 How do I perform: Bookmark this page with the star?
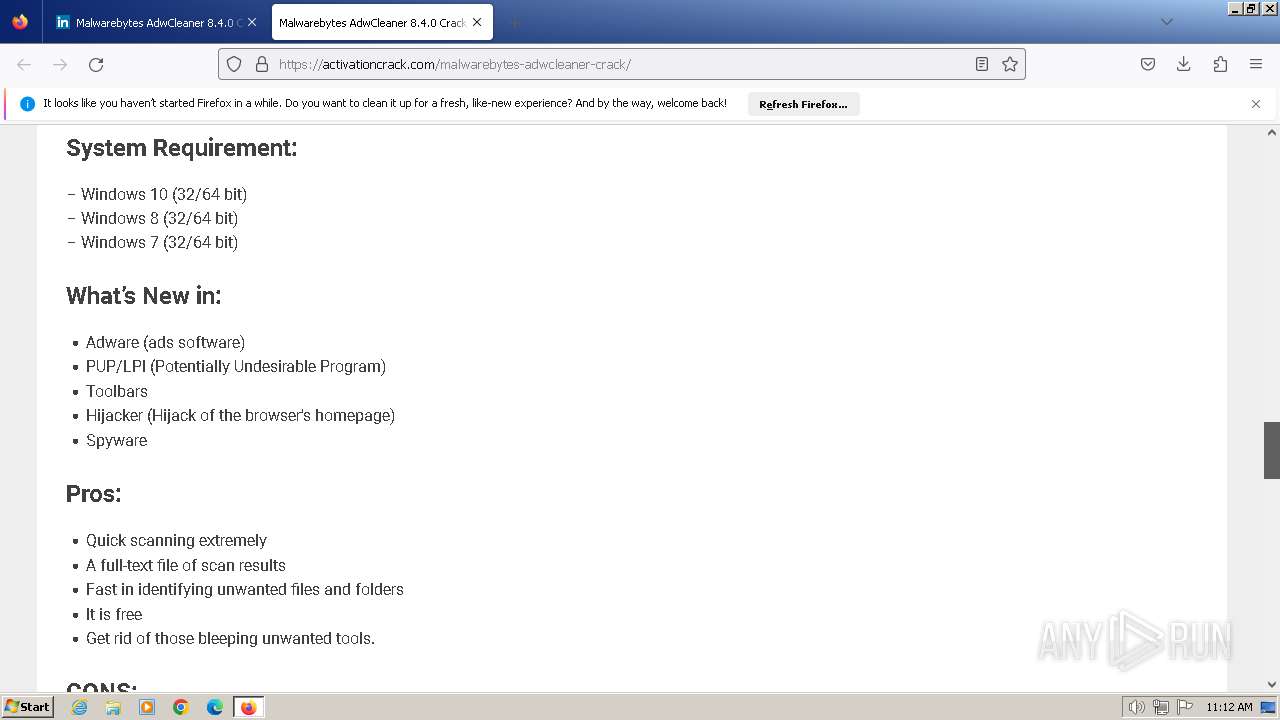1010,64
